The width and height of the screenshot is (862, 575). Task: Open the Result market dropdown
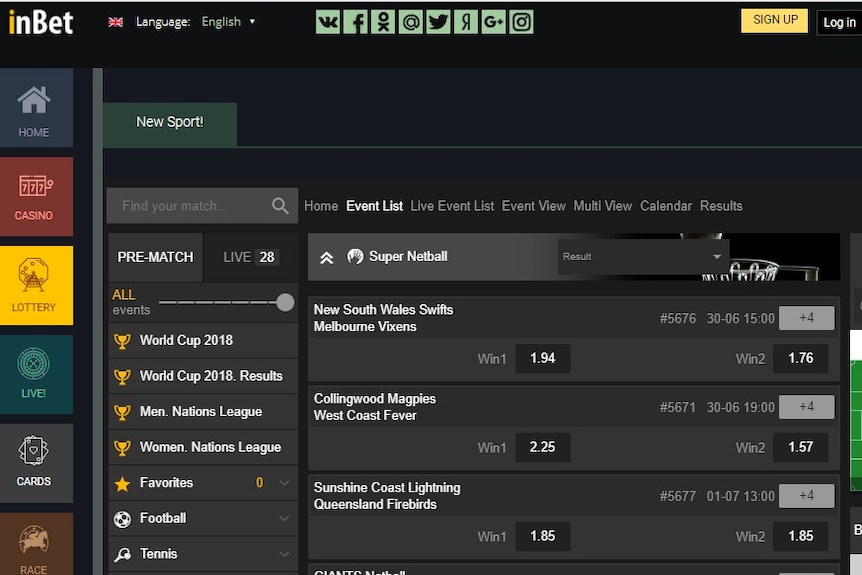click(x=642, y=256)
